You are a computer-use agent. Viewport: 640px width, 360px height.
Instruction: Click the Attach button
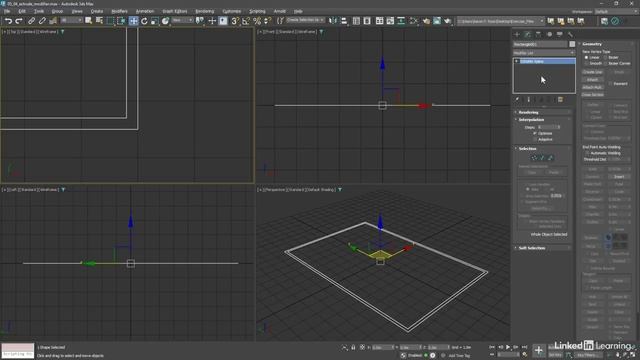(x=593, y=80)
